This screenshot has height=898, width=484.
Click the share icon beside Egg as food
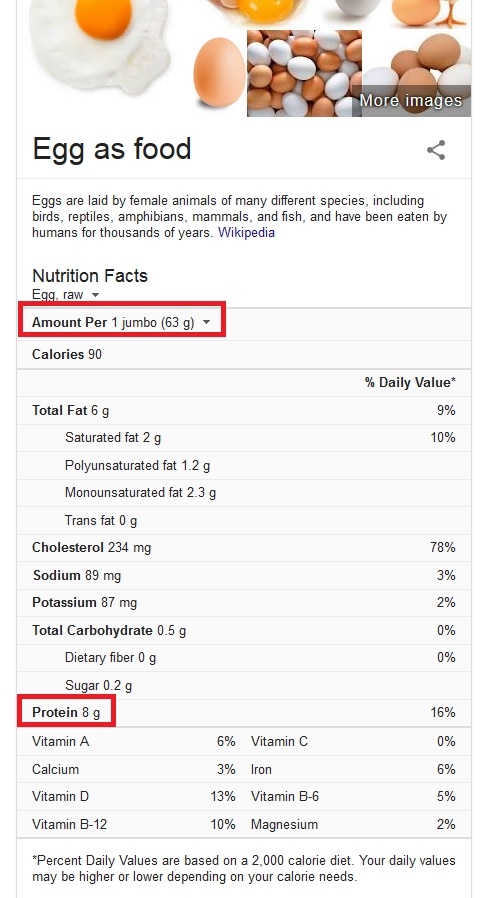[x=436, y=150]
